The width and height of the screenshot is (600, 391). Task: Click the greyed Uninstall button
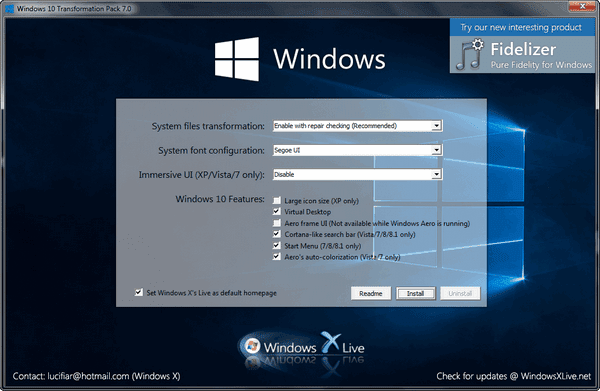[460, 293]
